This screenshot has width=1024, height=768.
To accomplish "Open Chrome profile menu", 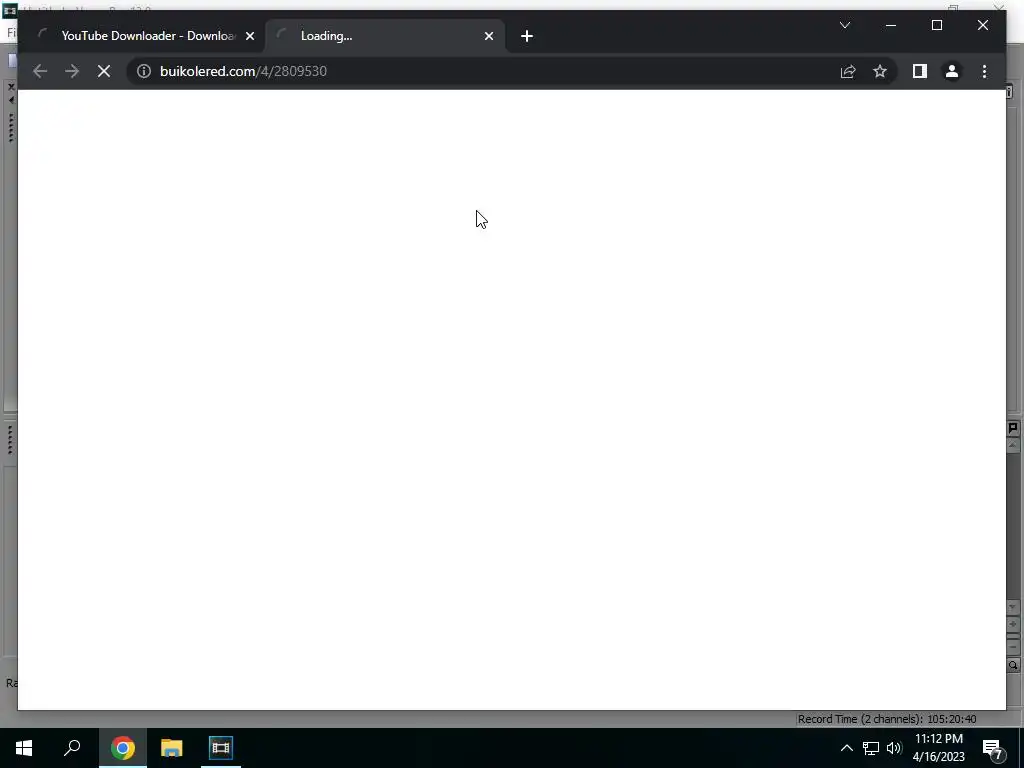I will click(952, 71).
